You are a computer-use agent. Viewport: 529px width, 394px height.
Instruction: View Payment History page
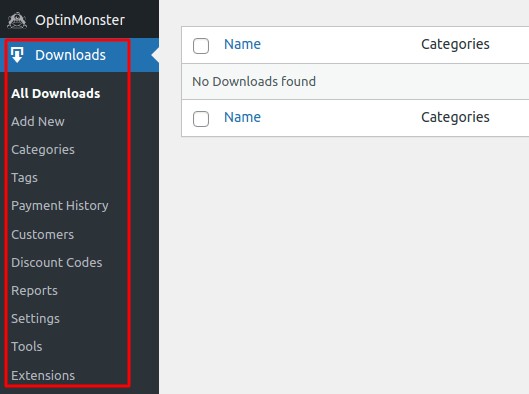coord(60,206)
